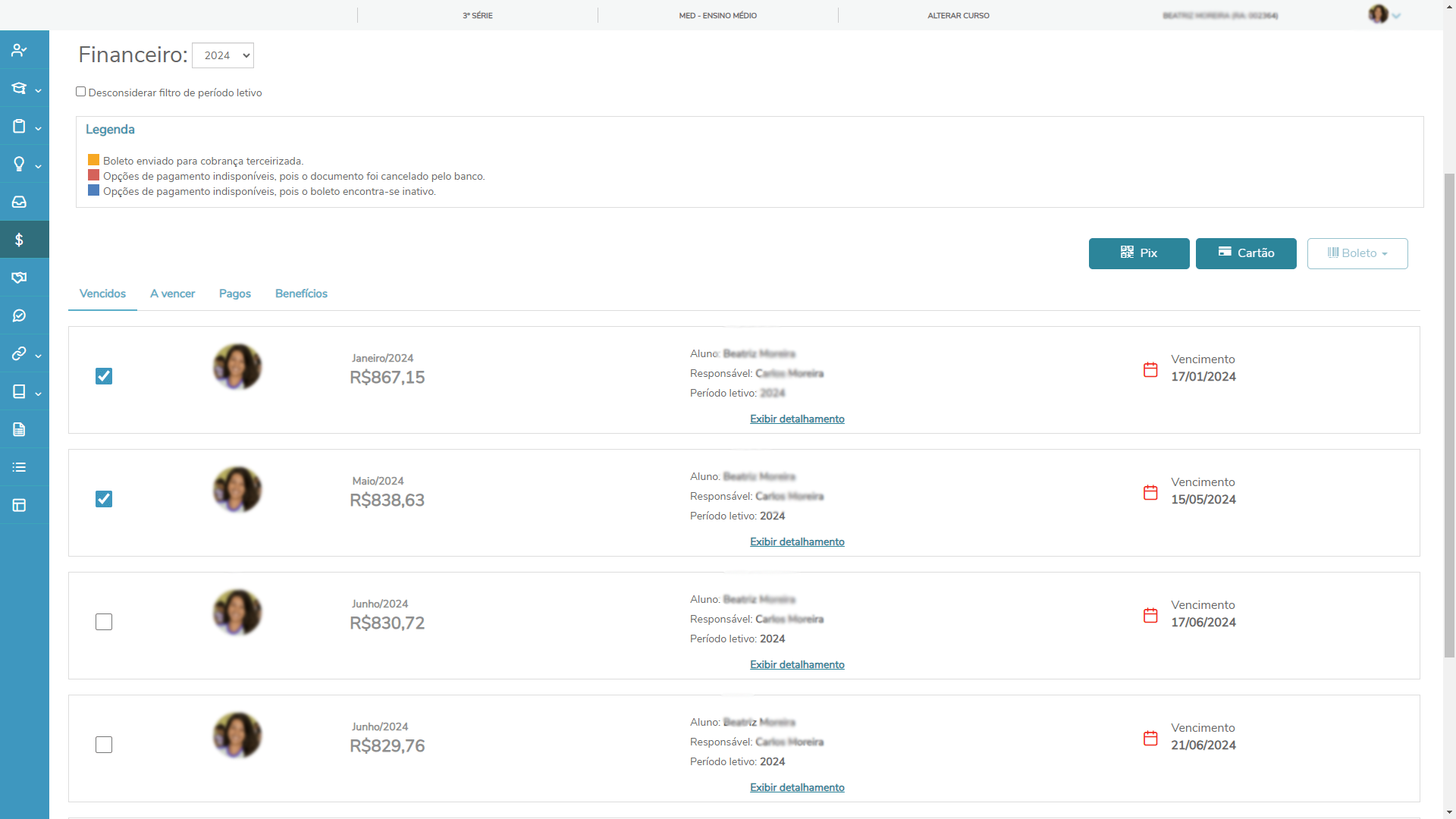The height and width of the screenshot is (819, 1456).
Task: Click the list lines sidebar icon
Action: [x=20, y=467]
